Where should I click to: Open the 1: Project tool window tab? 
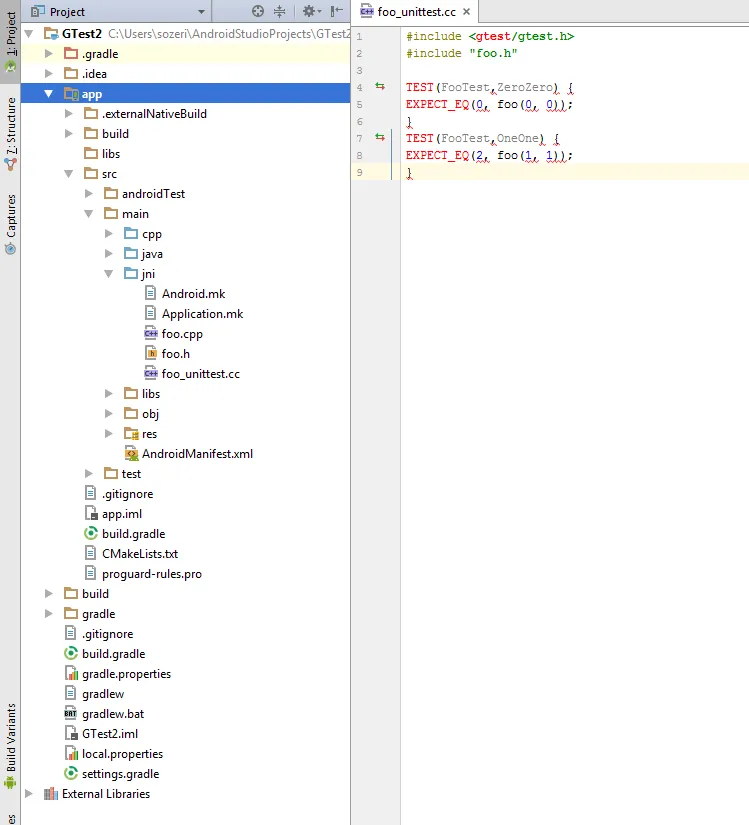11,42
